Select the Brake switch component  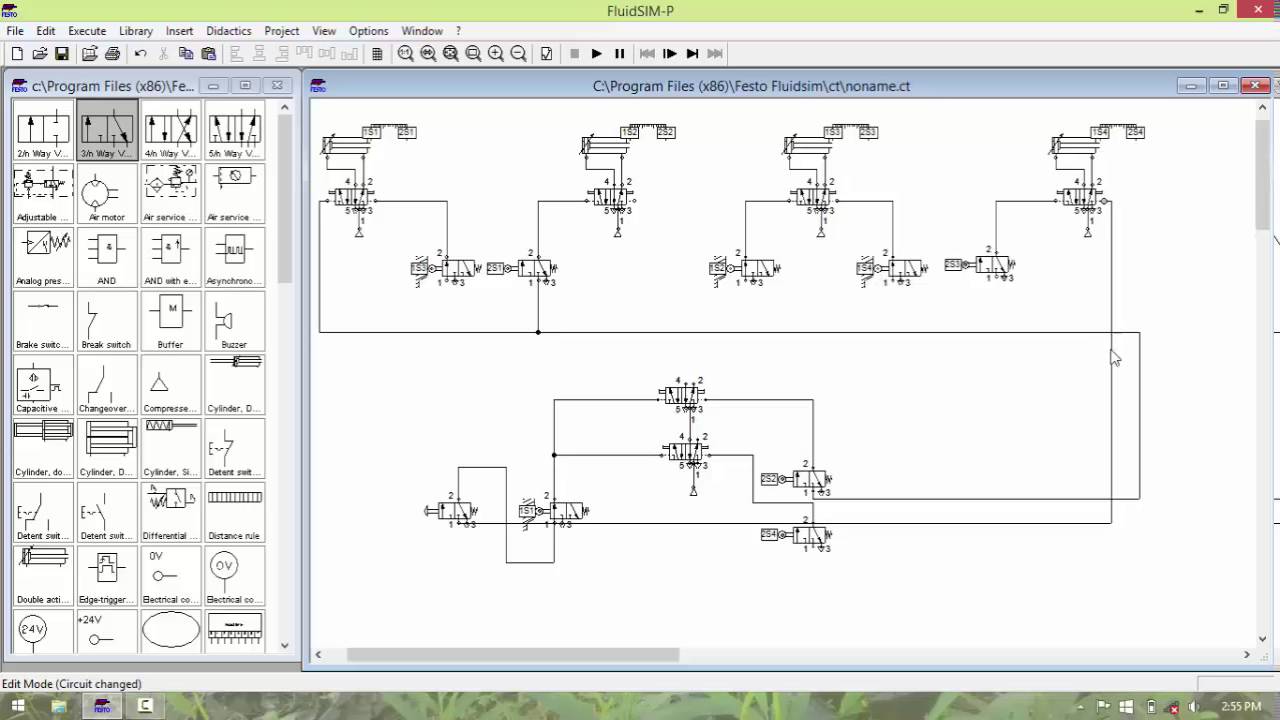coord(43,322)
